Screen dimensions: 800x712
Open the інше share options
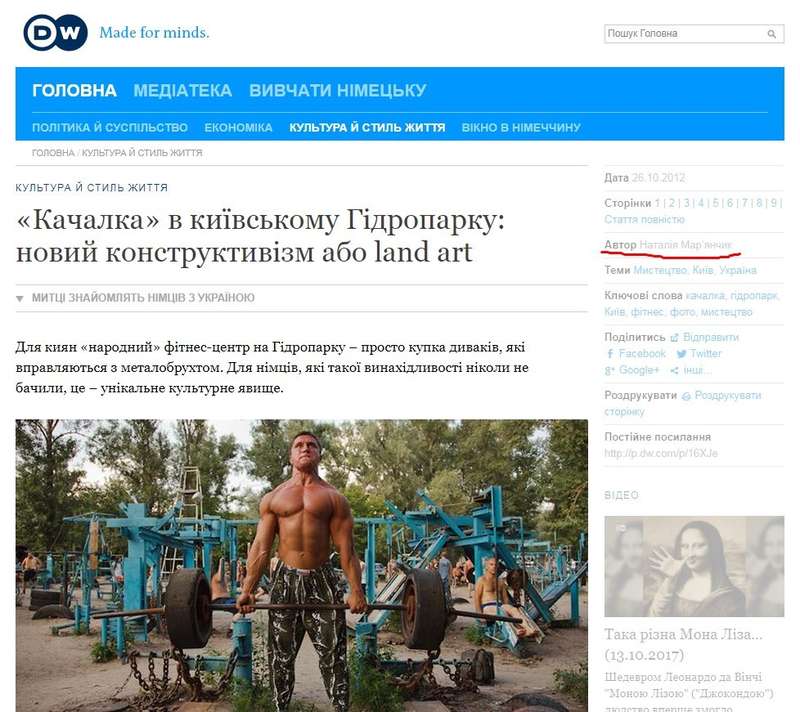click(x=690, y=370)
